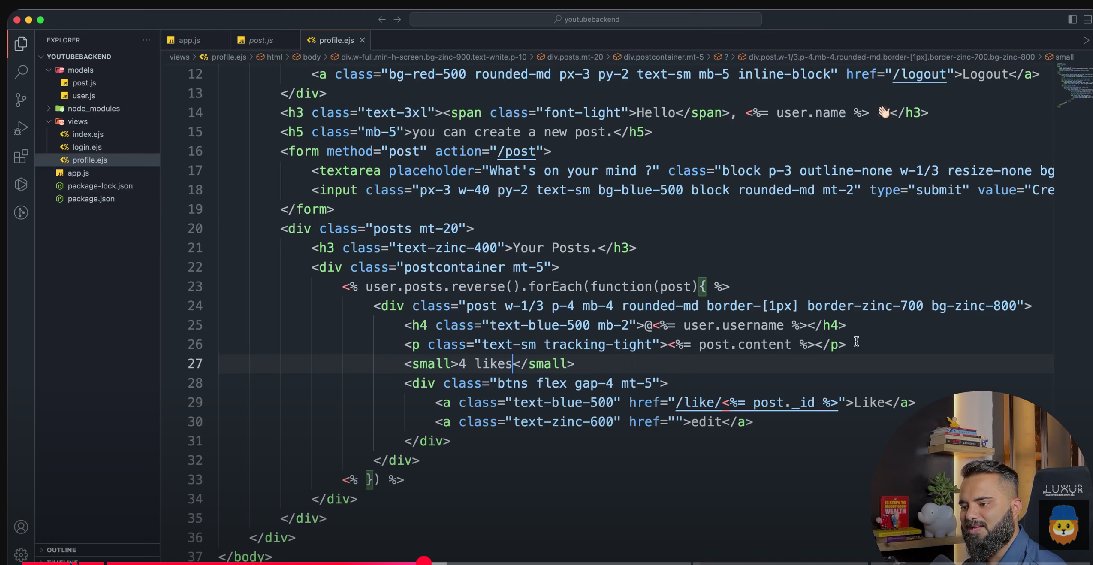
Task: Open package-lock.json in the explorer
Action: 100,186
